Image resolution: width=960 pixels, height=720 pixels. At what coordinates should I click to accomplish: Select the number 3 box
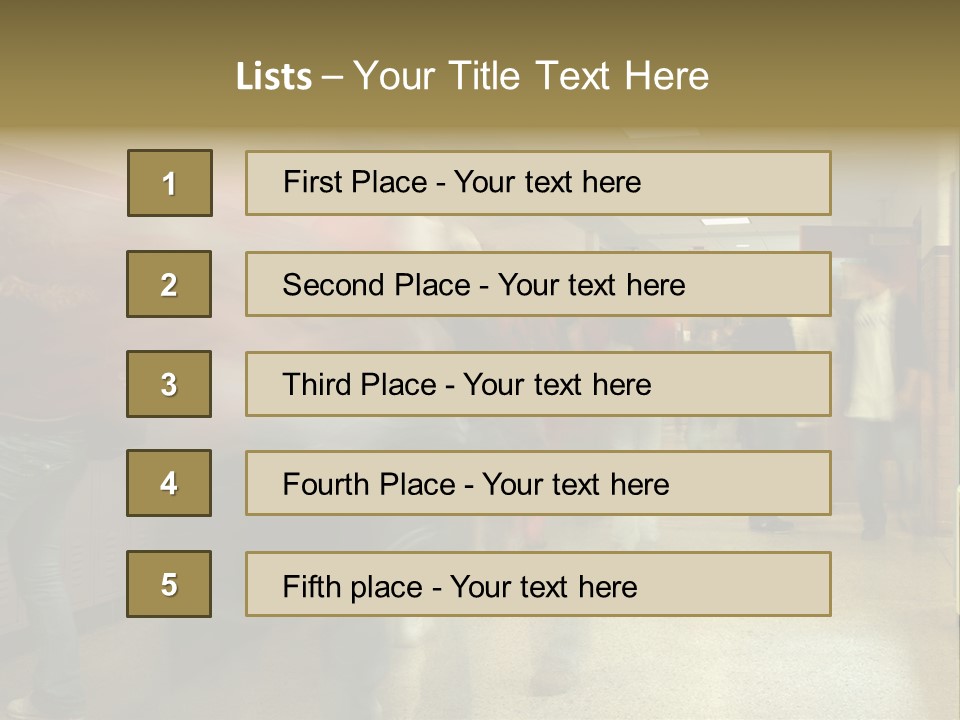click(x=169, y=384)
